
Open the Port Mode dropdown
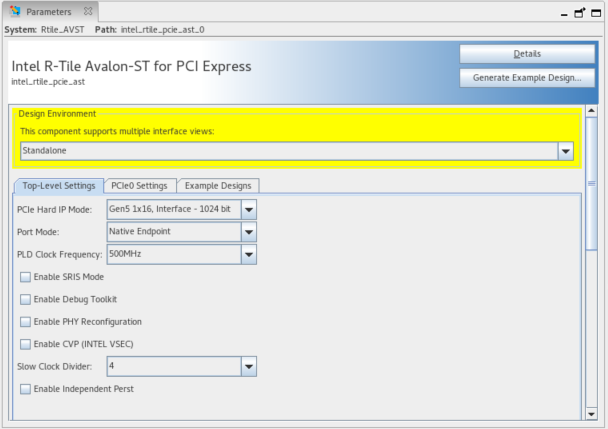pyautogui.click(x=249, y=232)
